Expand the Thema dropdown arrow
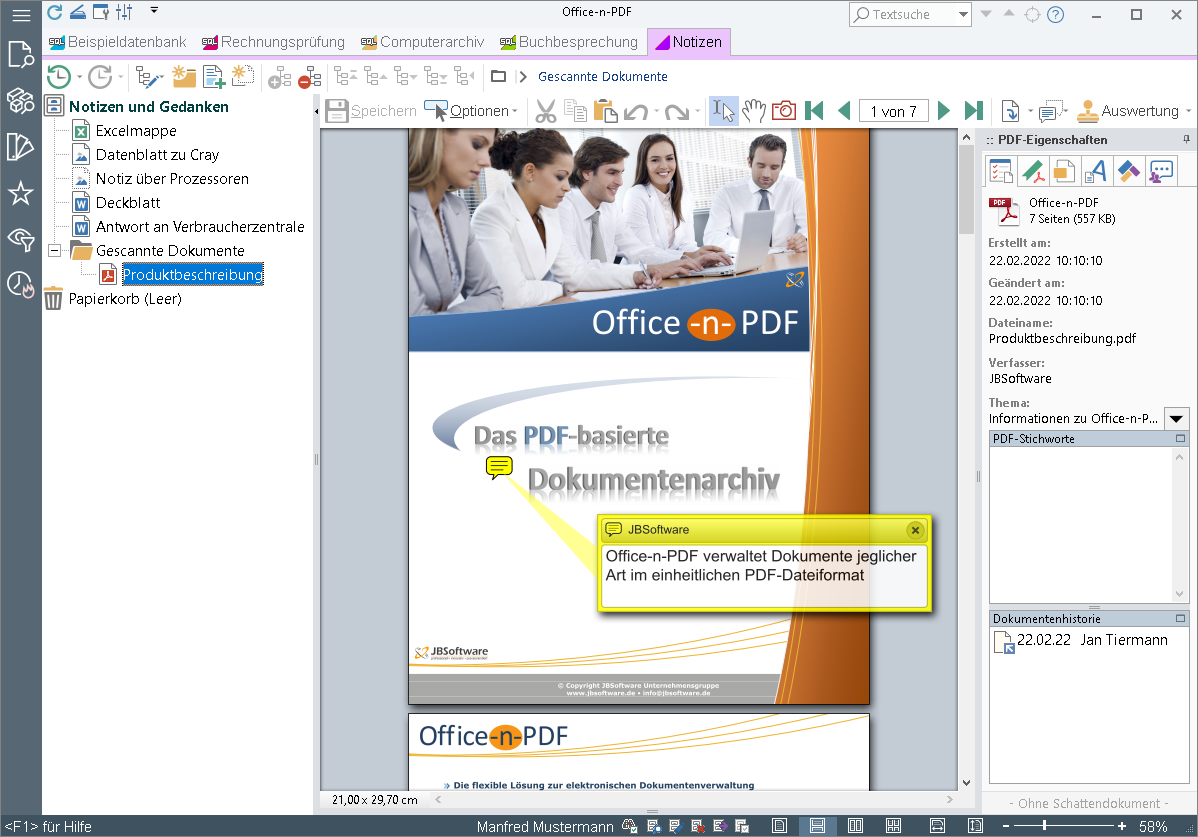The height and width of the screenshot is (837, 1198). click(1176, 418)
